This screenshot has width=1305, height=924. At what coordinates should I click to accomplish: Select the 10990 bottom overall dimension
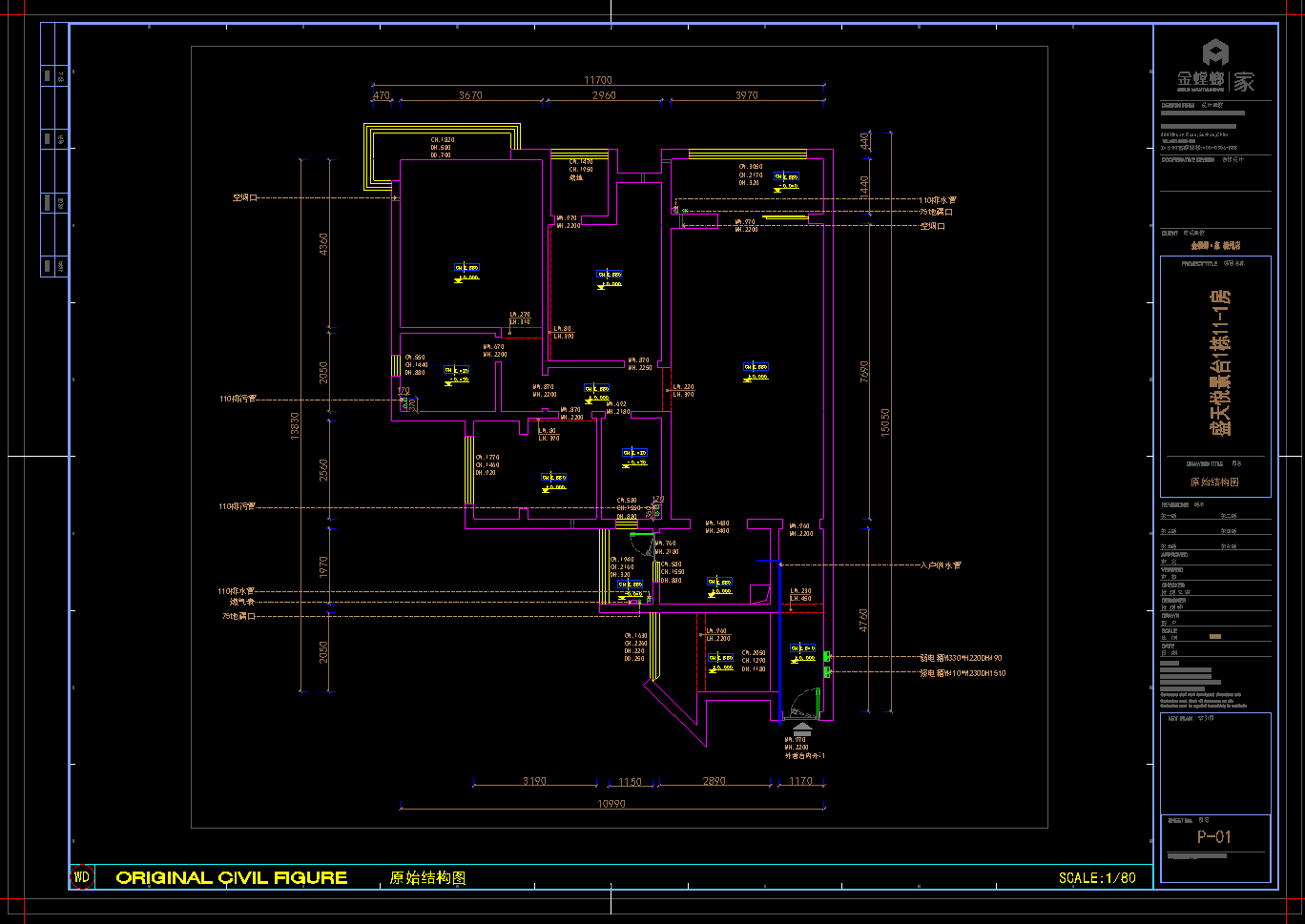pyautogui.click(x=611, y=804)
